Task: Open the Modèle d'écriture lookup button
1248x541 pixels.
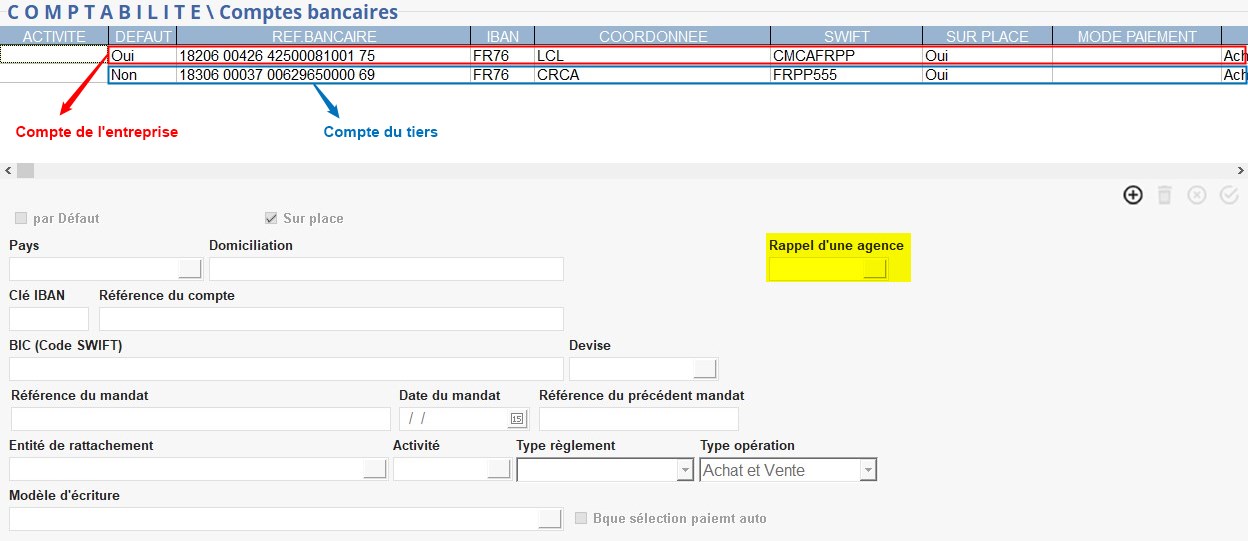Action: click(x=550, y=519)
